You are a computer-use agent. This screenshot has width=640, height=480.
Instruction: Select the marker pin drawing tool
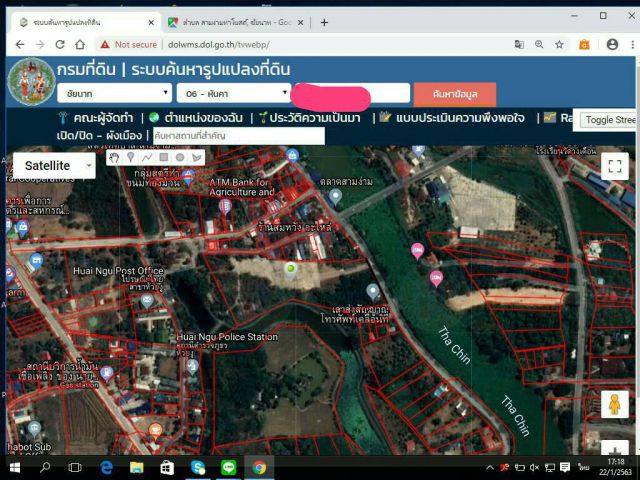(x=130, y=157)
